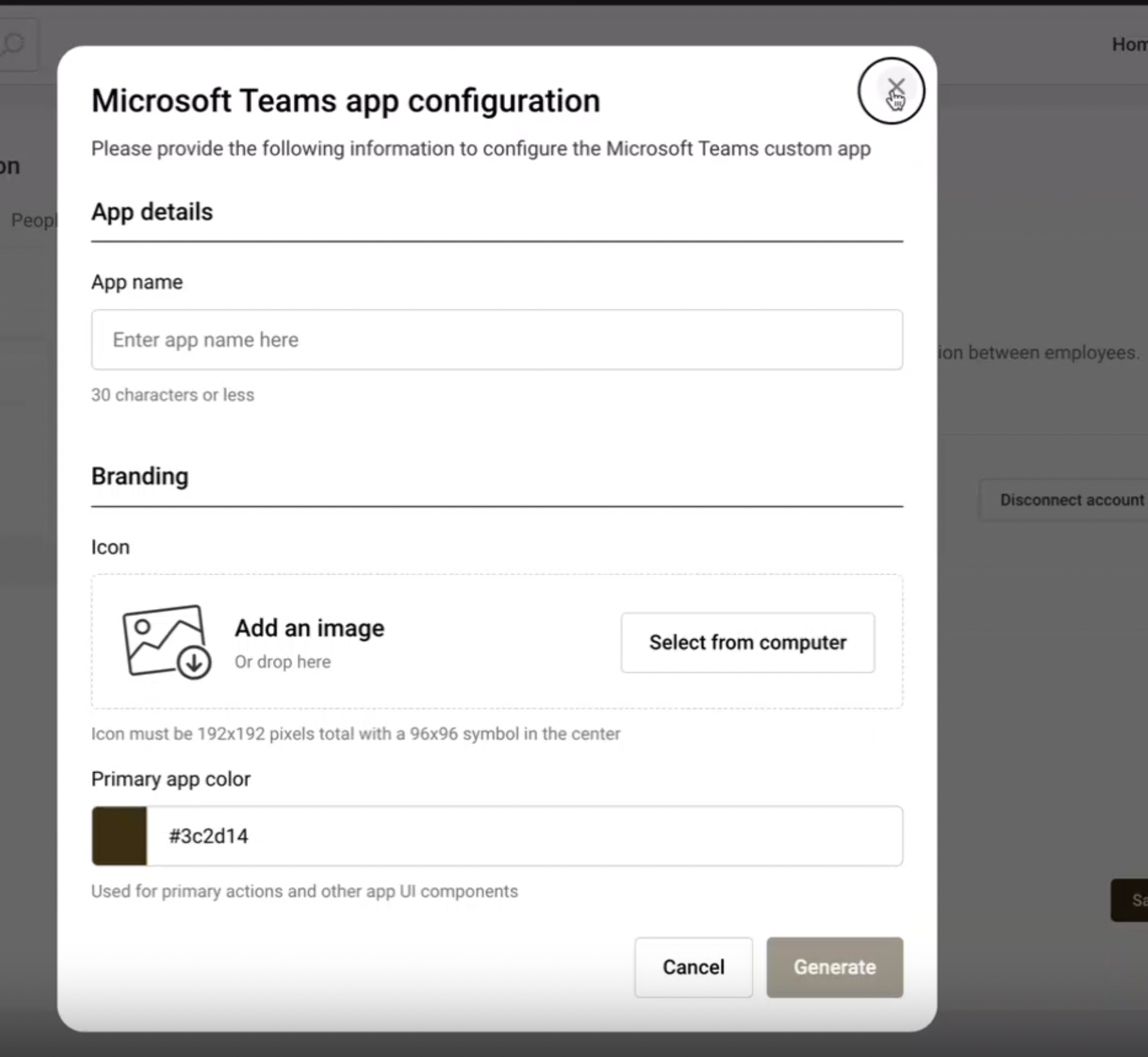Click the Select from computer button
The height and width of the screenshot is (1057, 1148).
tap(747, 643)
